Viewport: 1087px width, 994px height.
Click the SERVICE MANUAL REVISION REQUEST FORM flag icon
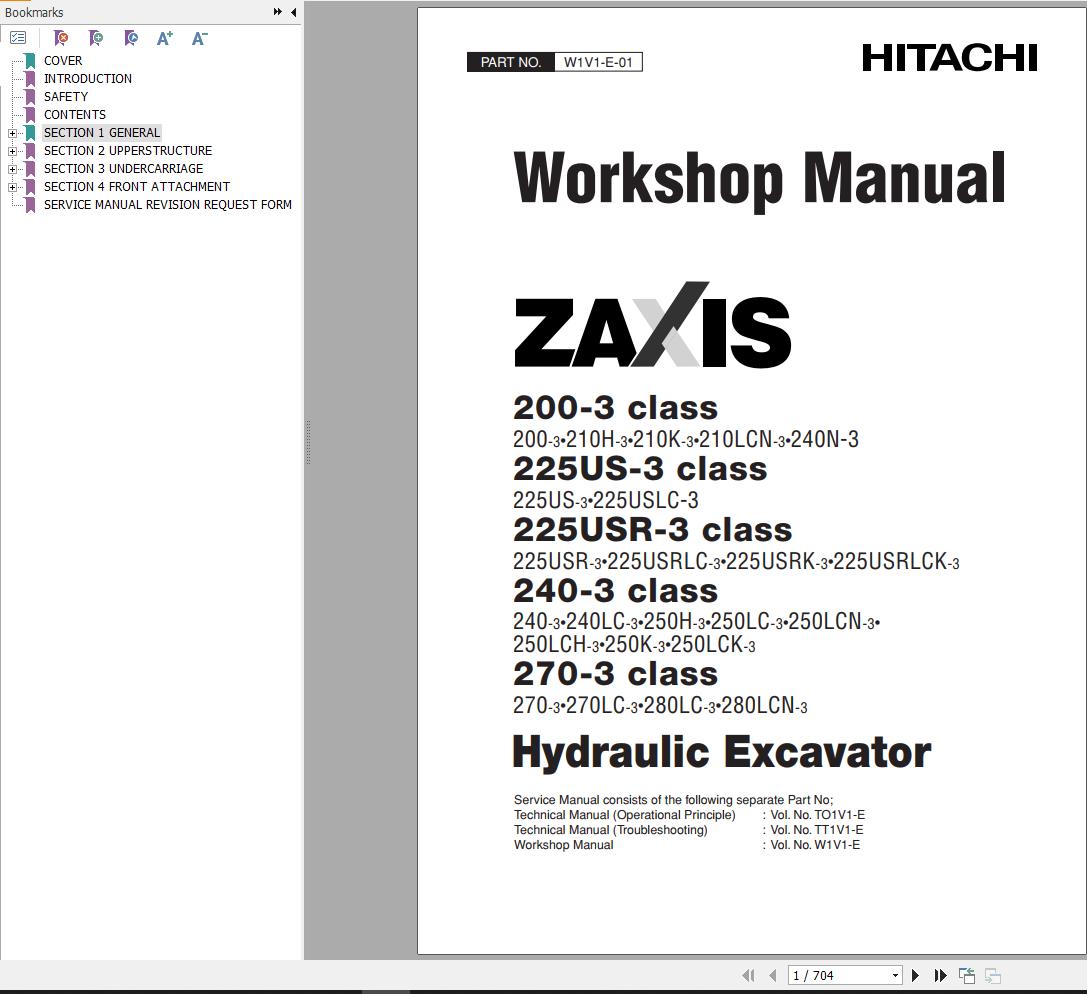(30, 205)
